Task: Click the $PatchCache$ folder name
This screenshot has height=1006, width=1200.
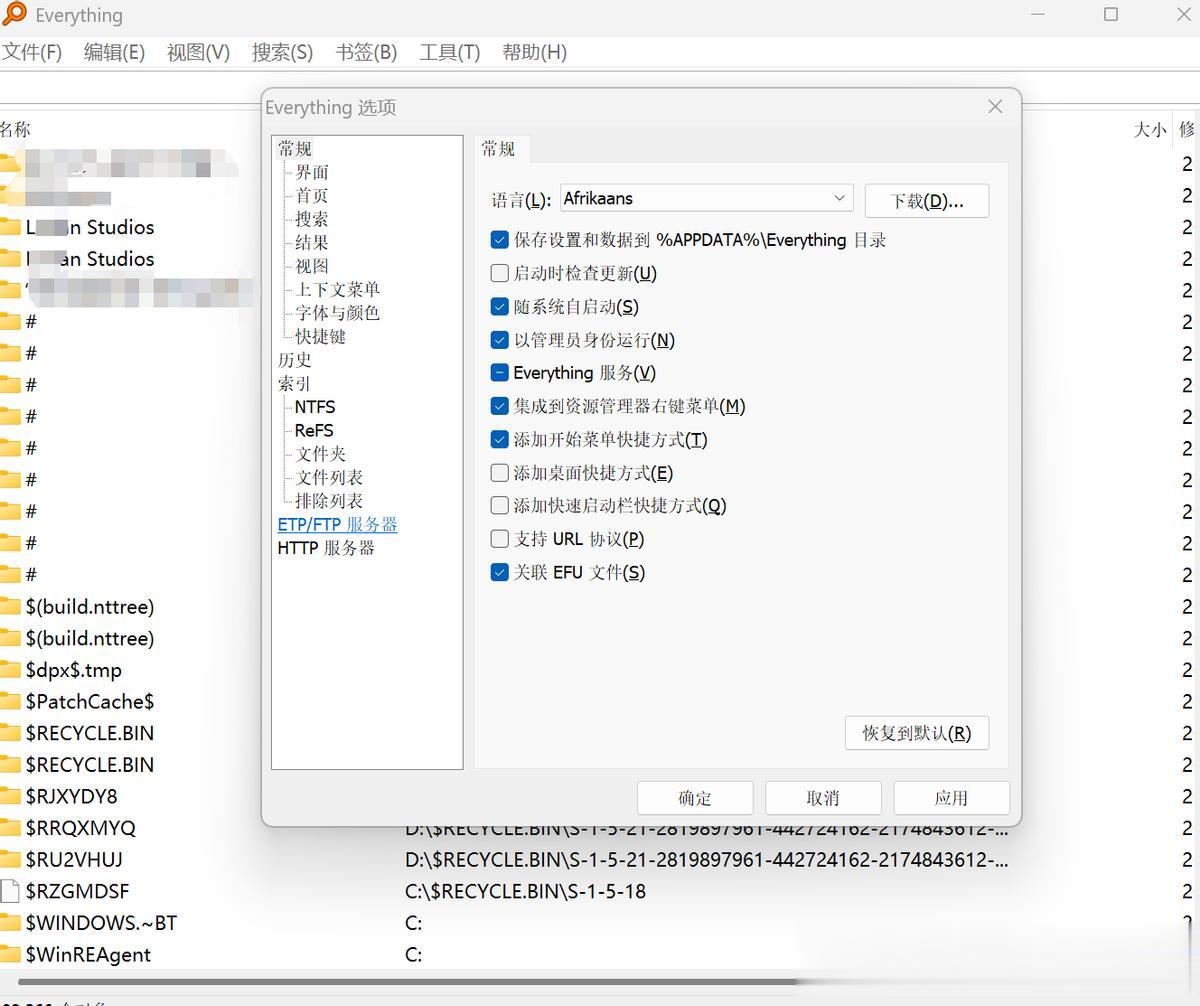Action: pyautogui.click(x=90, y=702)
